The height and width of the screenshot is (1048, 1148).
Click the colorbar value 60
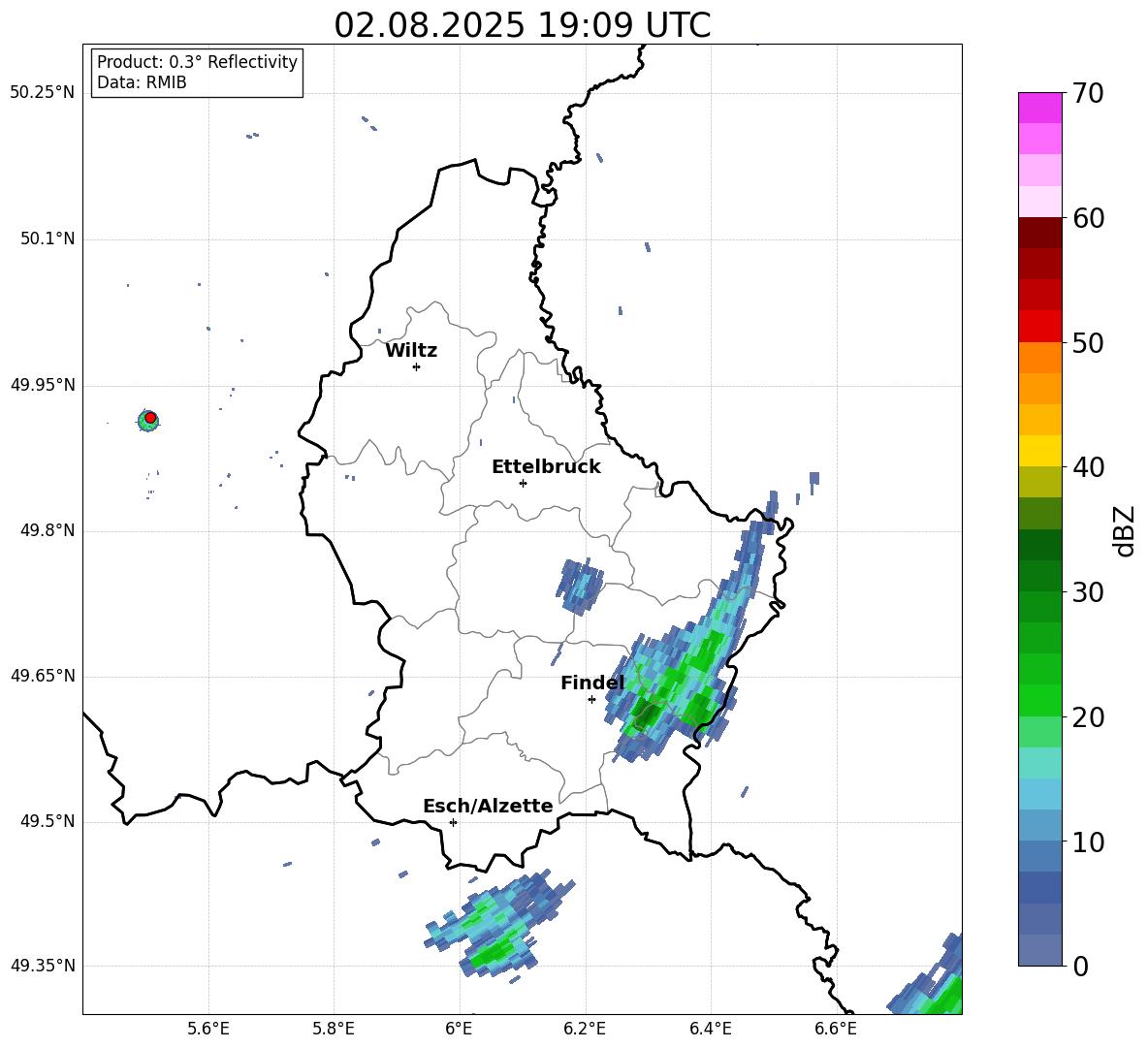point(1088,218)
